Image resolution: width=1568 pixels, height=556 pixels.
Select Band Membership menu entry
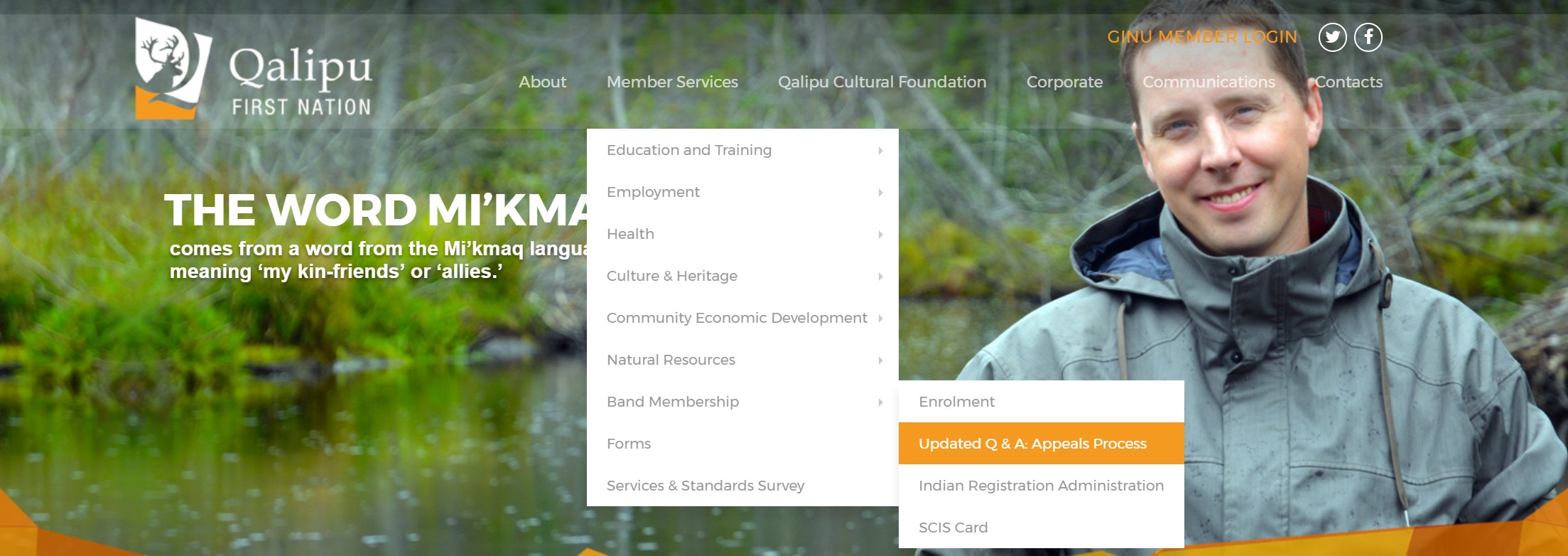coord(742,402)
